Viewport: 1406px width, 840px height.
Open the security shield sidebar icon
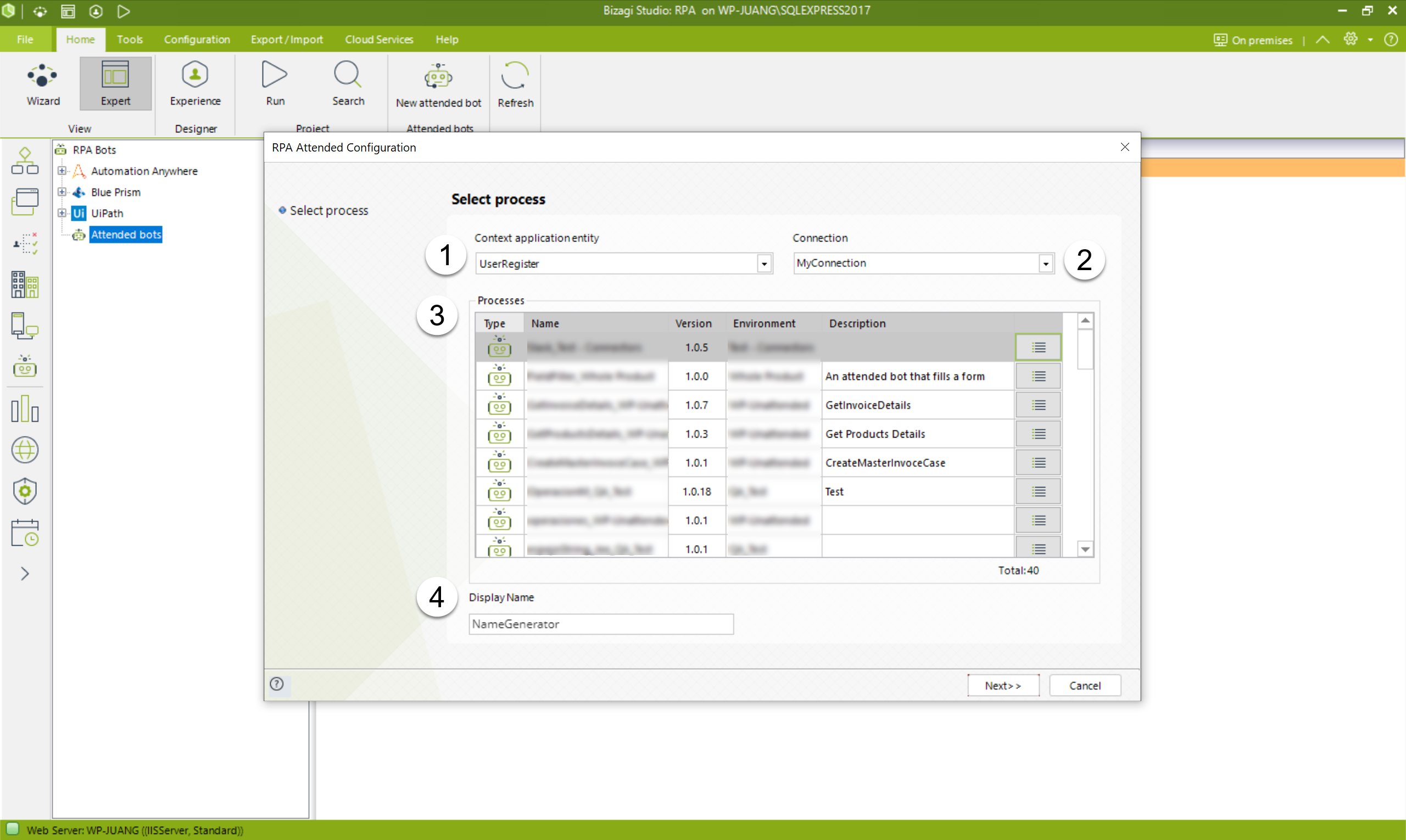coord(25,491)
